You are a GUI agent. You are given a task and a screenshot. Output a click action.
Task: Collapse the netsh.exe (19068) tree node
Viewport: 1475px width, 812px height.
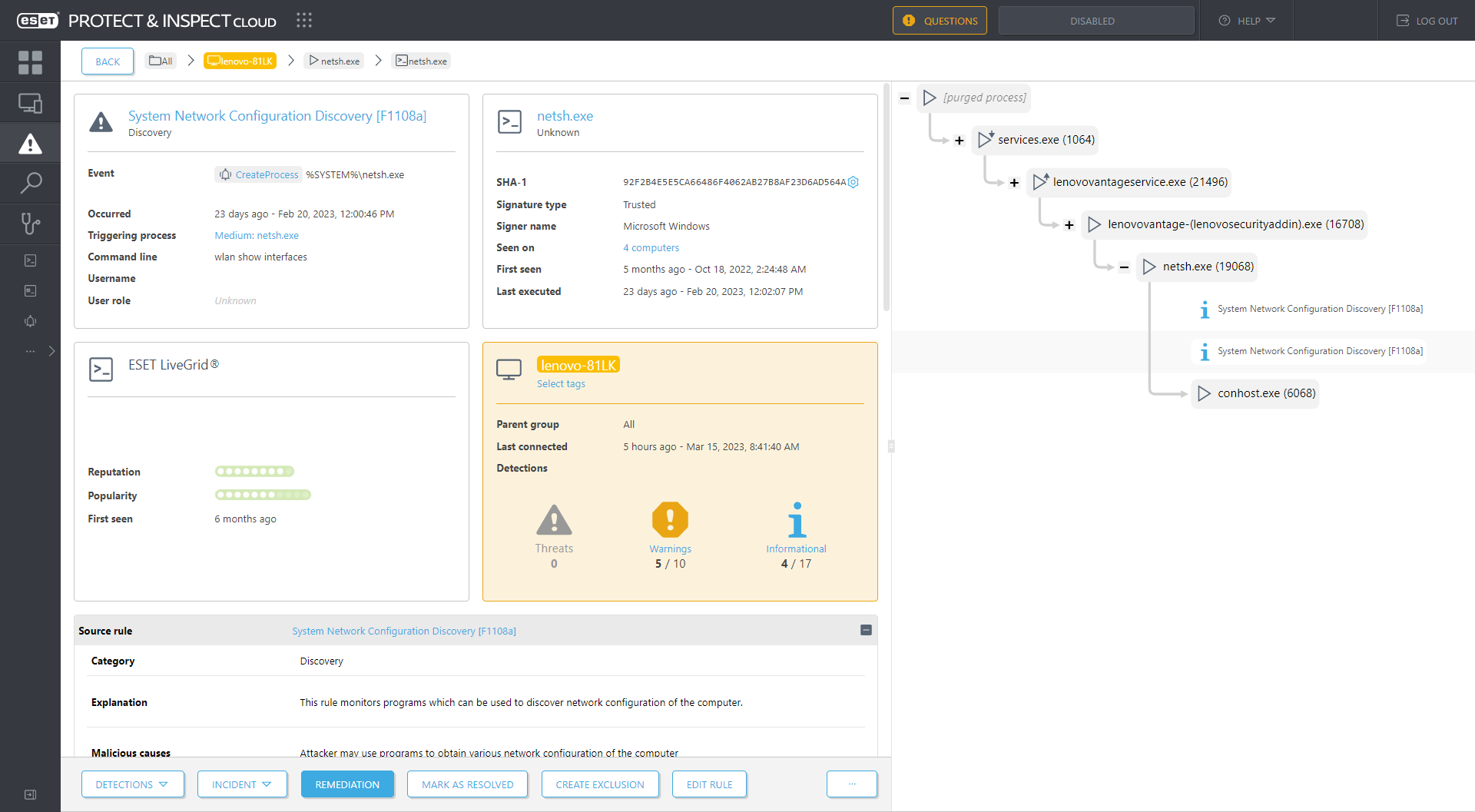coord(1124,267)
